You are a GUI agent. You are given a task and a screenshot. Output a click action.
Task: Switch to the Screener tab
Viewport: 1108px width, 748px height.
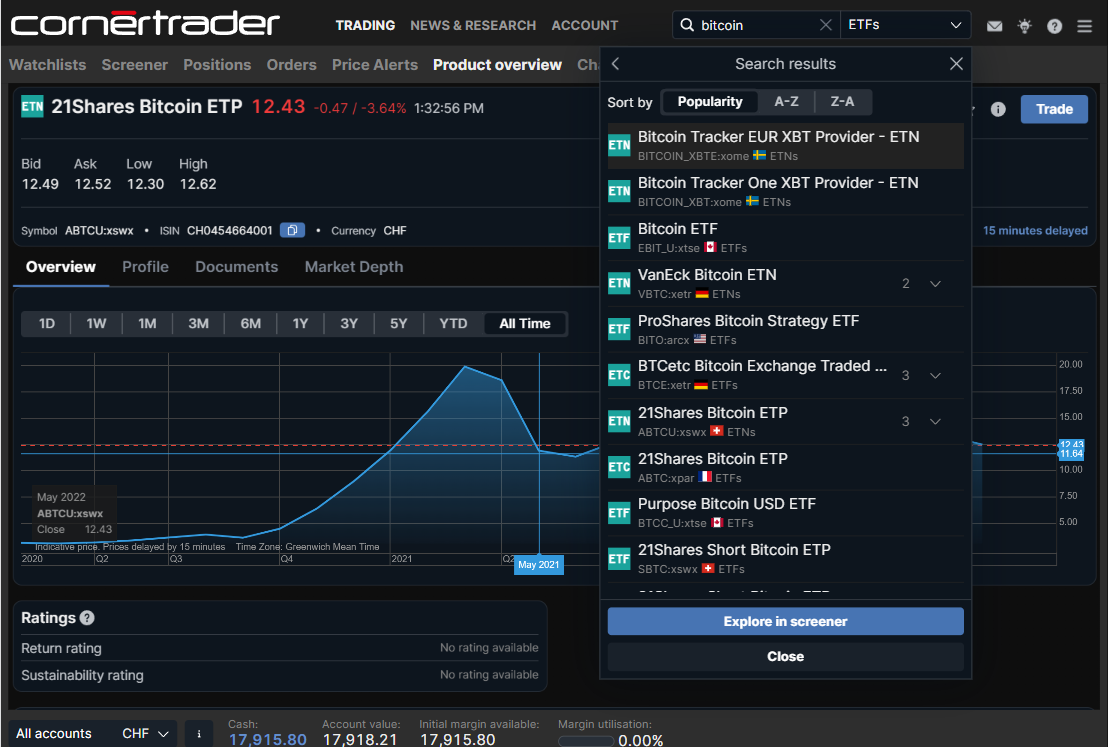pyautogui.click(x=135, y=65)
